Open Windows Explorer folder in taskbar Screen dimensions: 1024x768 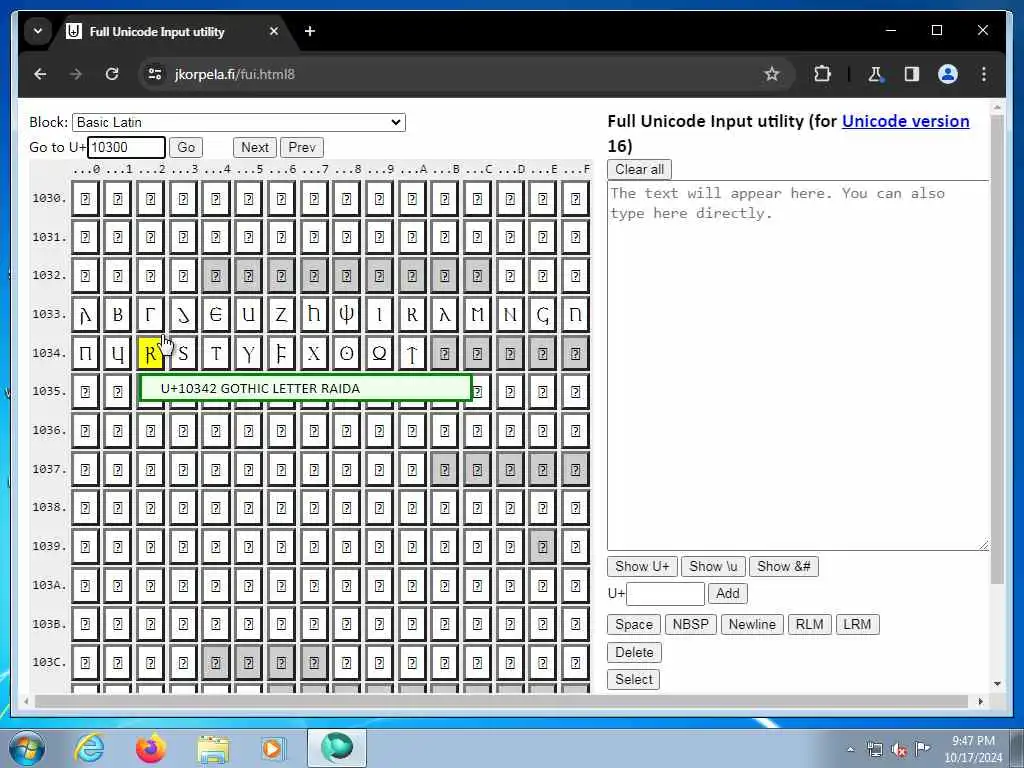point(213,748)
